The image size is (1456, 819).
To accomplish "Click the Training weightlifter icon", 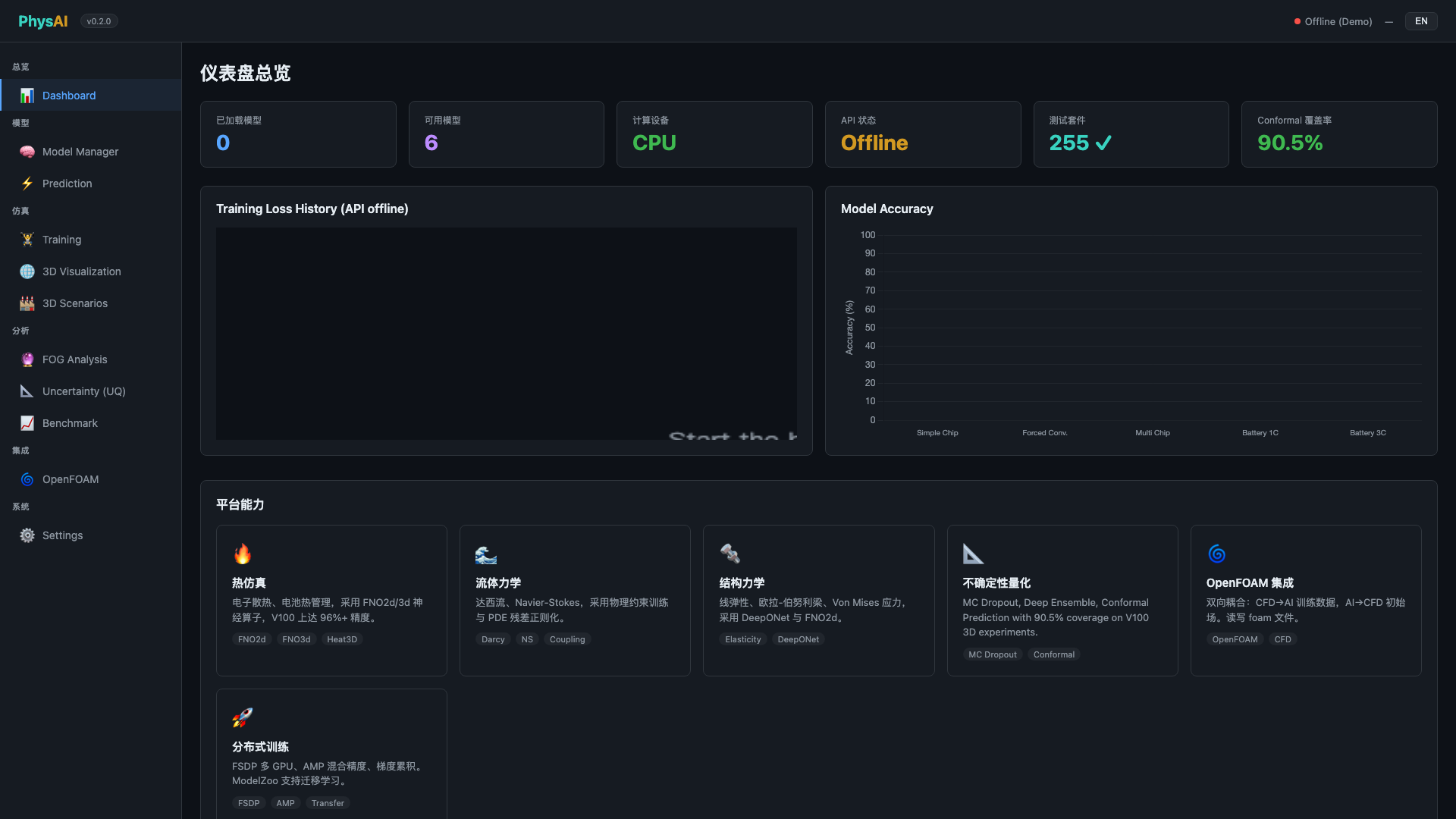I will click(27, 240).
